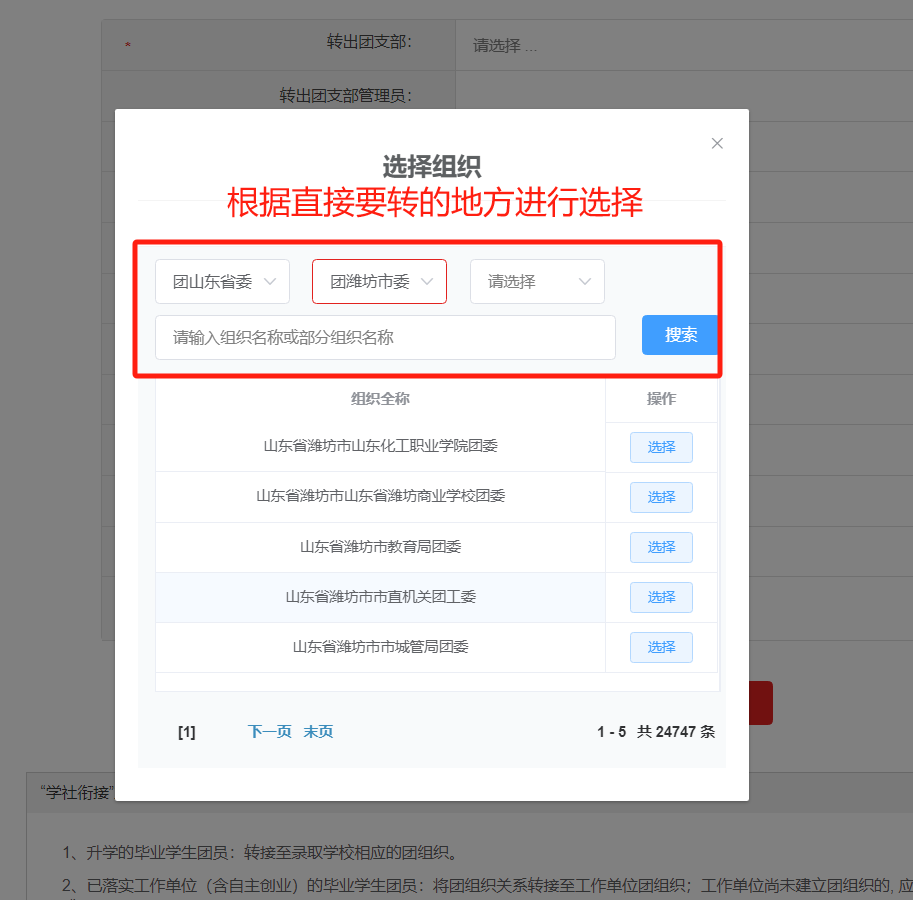Expand the 团潍坊市委 city dropdown
Screen dimensions: 913x900
click(378, 282)
